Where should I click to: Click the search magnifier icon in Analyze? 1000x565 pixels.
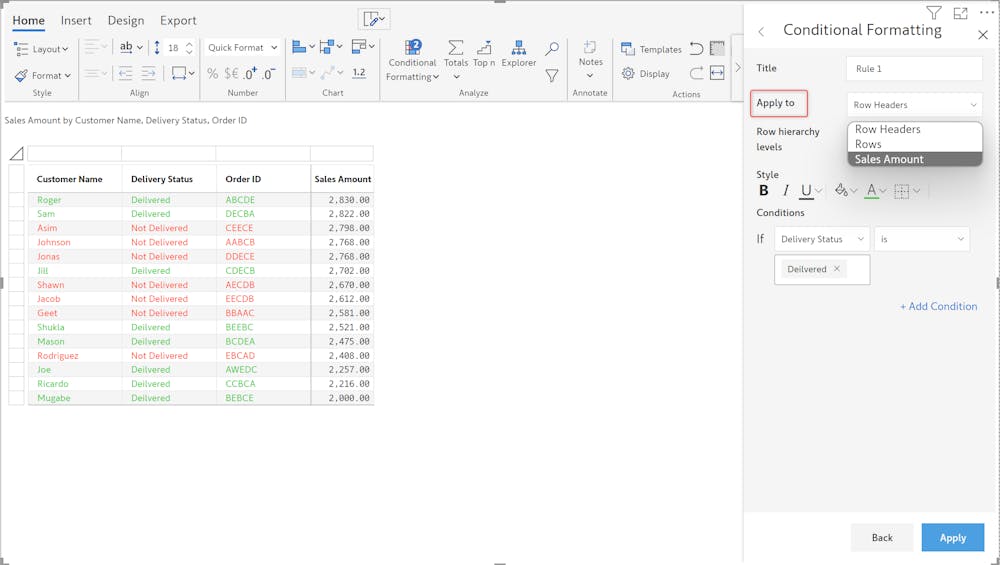551,49
